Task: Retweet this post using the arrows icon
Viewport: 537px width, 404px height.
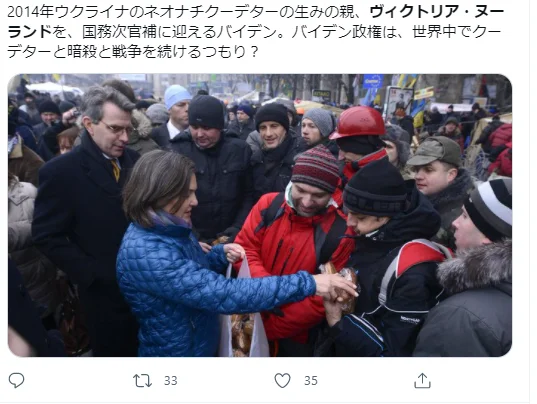Action: (x=142, y=380)
